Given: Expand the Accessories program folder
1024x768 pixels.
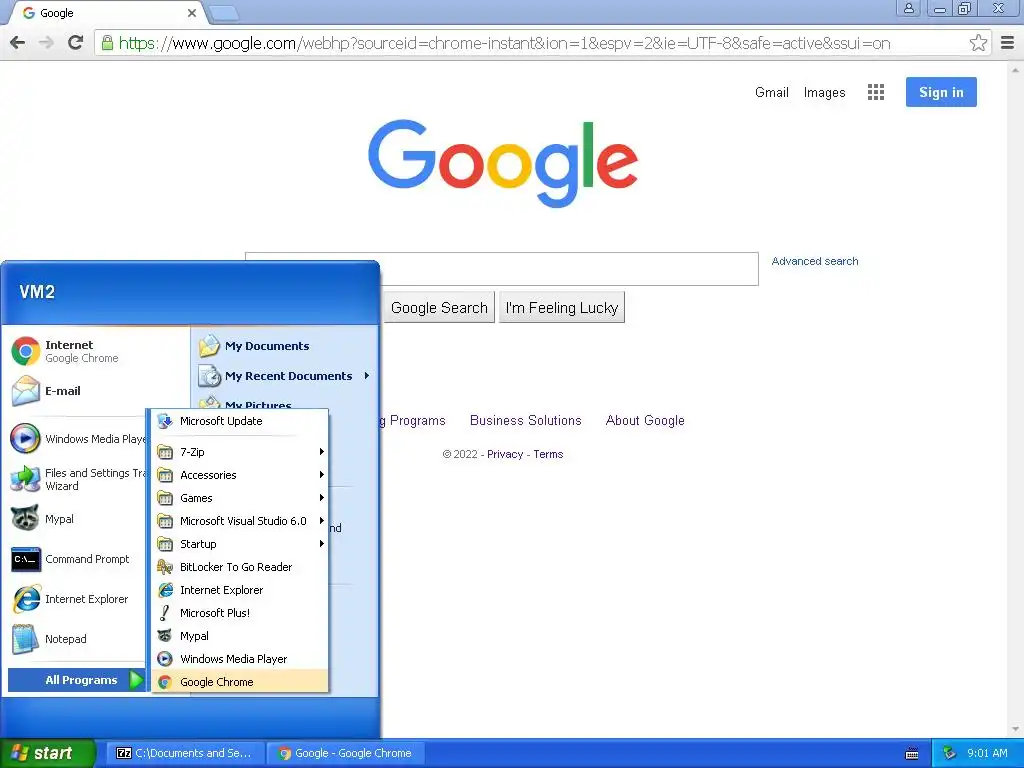Looking at the screenshot, I should click(240, 475).
